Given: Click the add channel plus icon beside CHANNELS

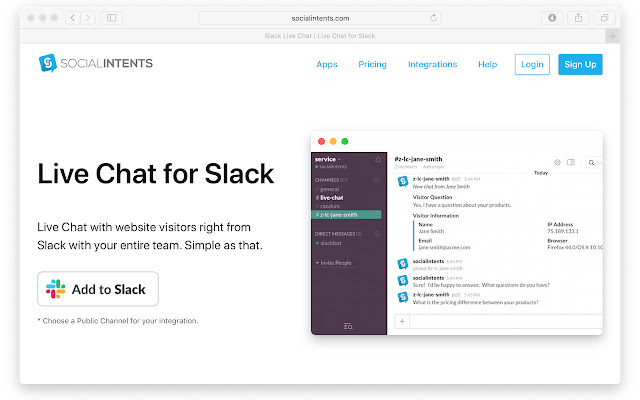Looking at the screenshot, I should (x=377, y=180).
